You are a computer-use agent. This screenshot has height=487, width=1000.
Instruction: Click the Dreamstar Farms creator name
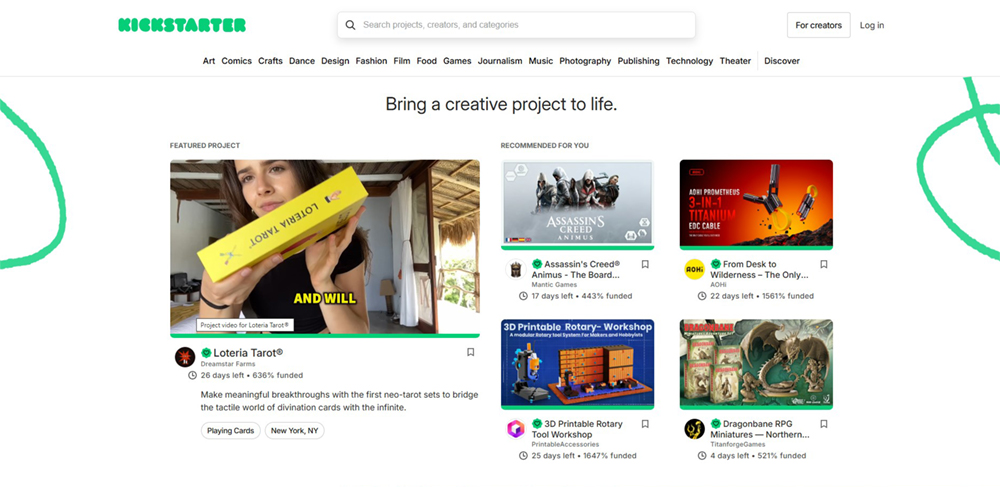pyautogui.click(x=228, y=364)
